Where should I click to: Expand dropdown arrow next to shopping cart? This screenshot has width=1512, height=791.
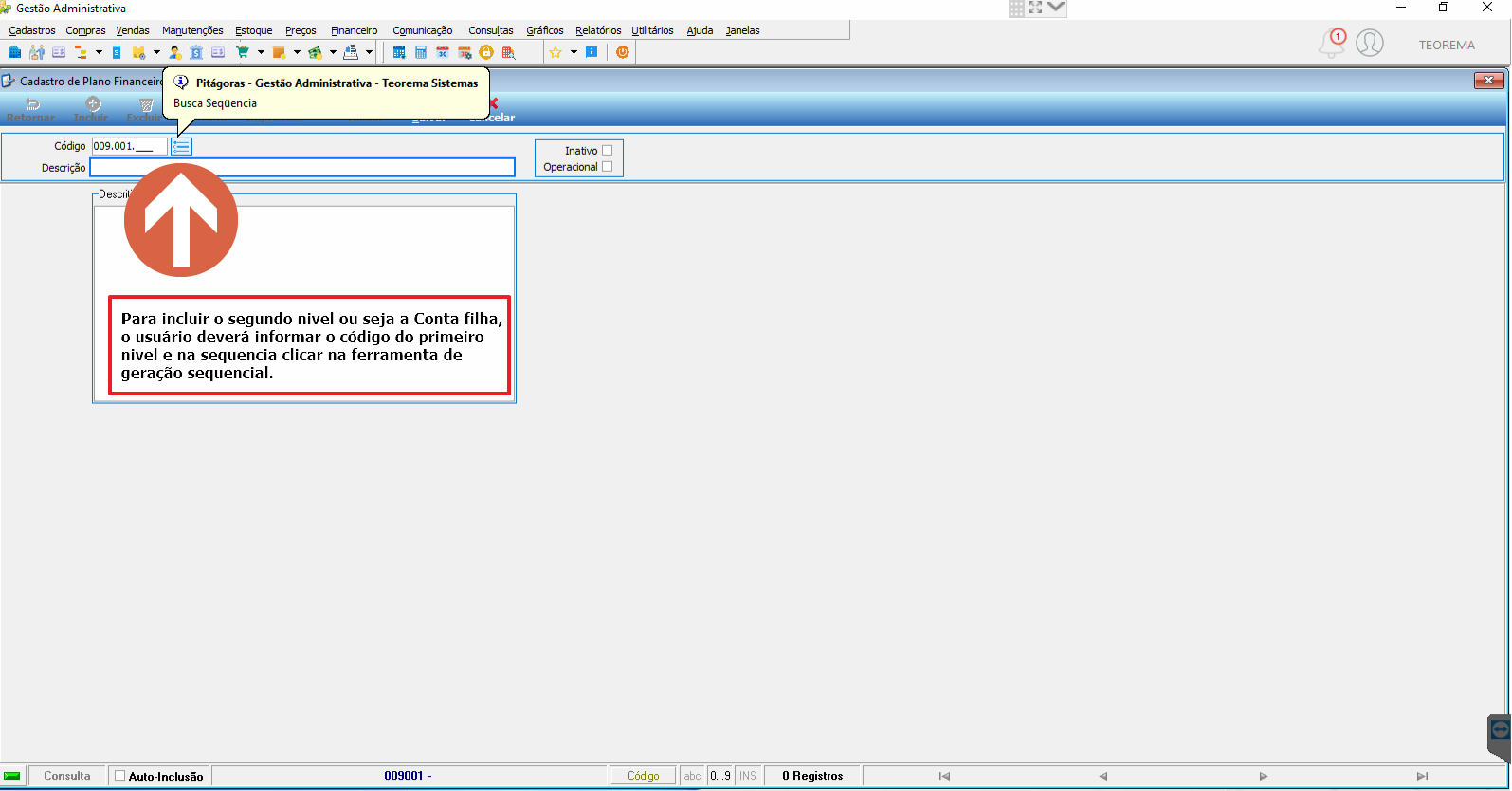tap(261, 52)
